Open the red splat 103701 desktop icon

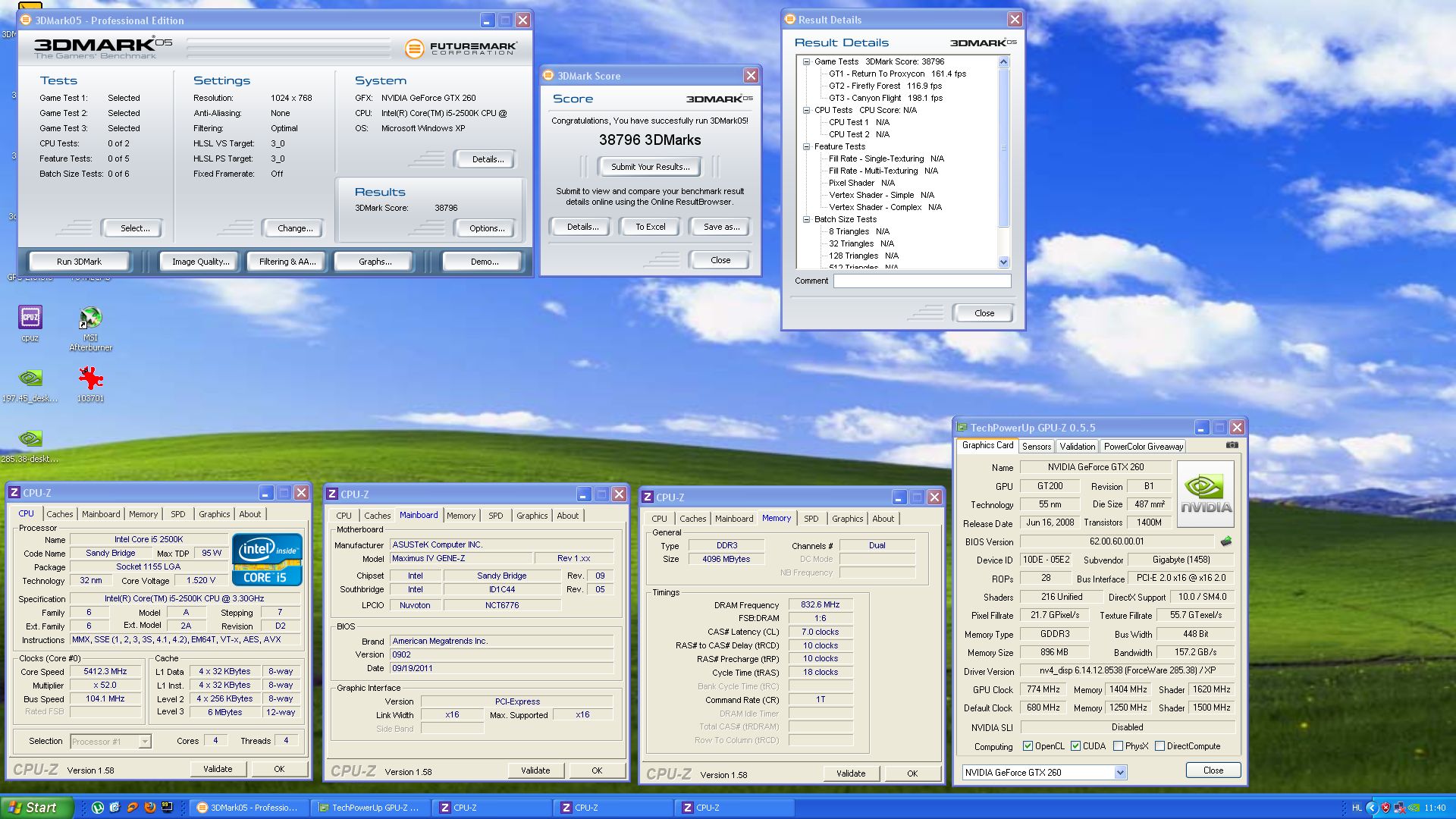[x=90, y=378]
